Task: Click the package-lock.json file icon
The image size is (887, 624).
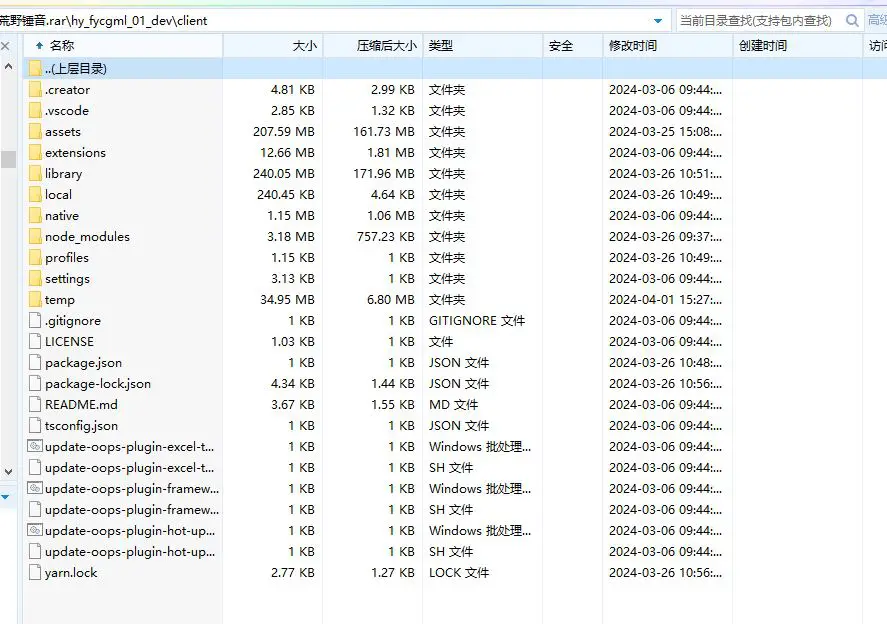Action: [35, 383]
